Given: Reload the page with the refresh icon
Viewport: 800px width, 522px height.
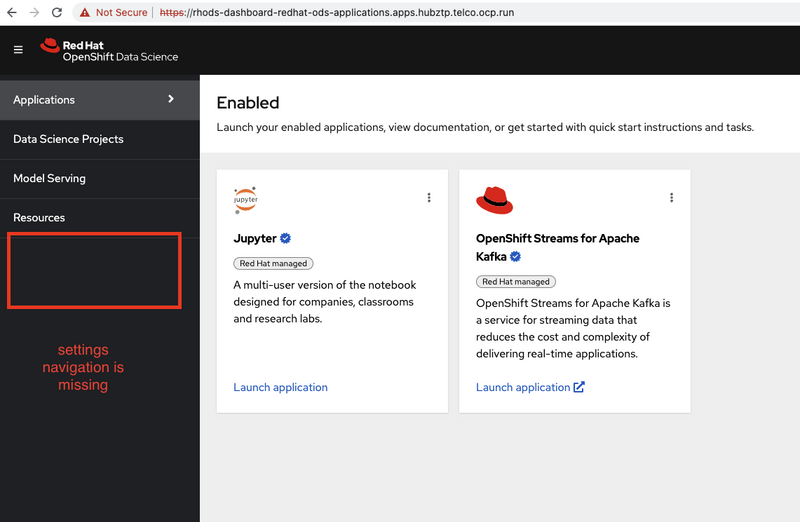Looking at the screenshot, I should pyautogui.click(x=57, y=12).
